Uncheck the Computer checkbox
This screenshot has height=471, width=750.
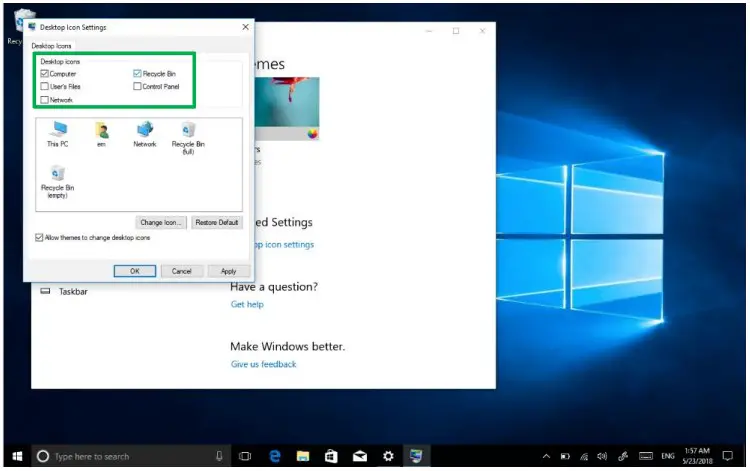44,74
